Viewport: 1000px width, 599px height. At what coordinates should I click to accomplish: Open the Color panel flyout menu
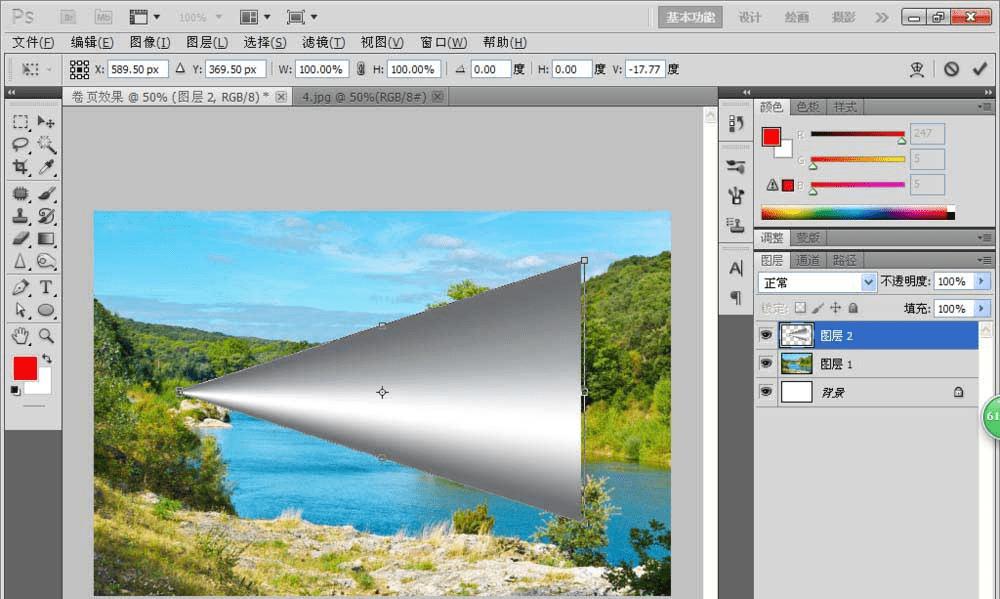coord(985,107)
